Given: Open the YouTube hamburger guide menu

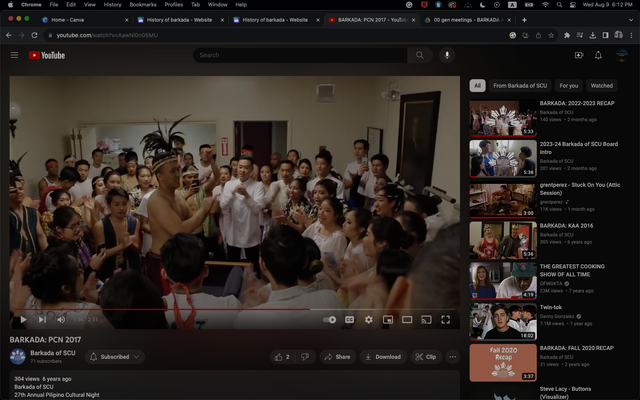Looking at the screenshot, I should point(14,55).
